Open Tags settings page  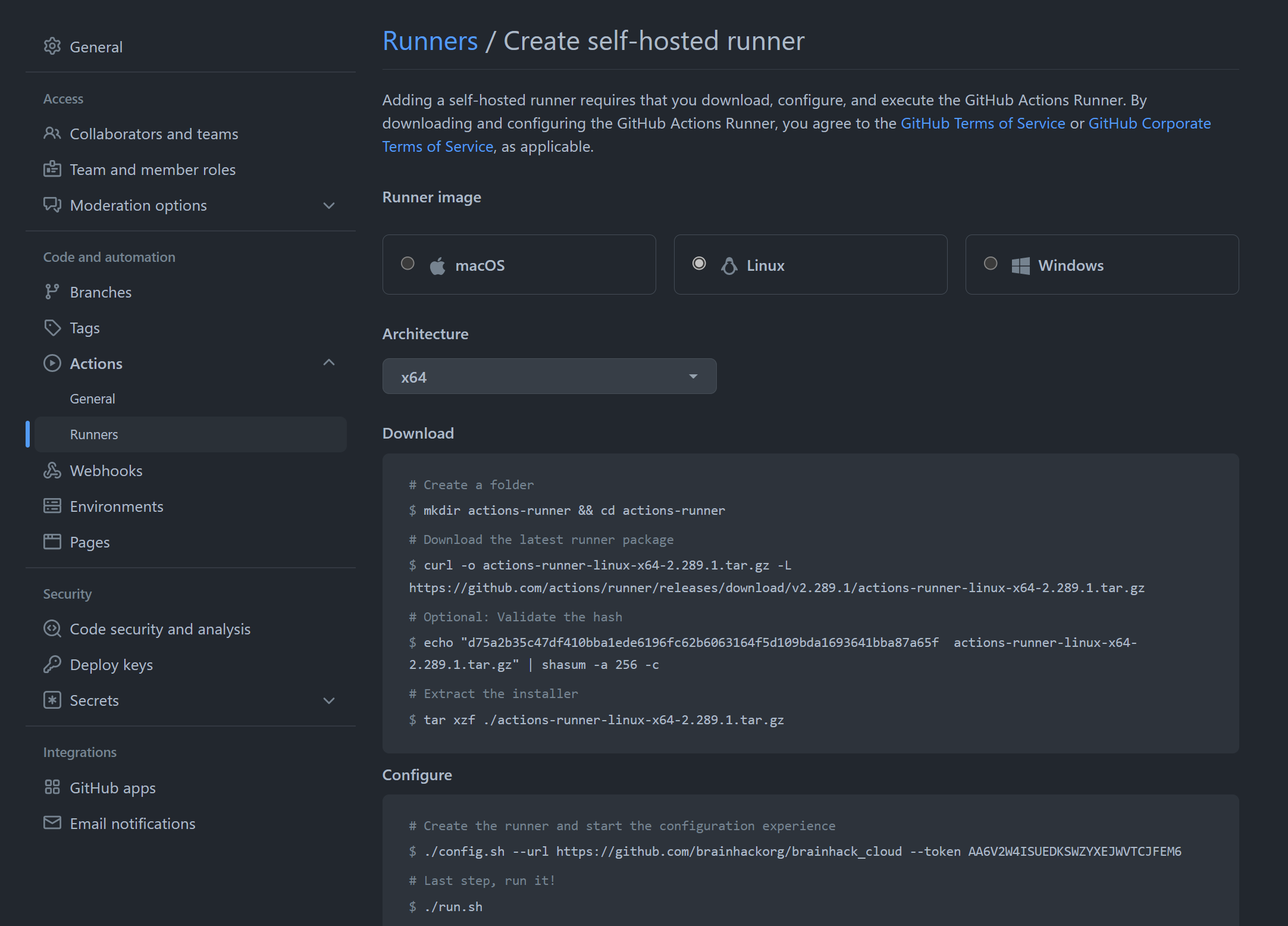(84, 328)
